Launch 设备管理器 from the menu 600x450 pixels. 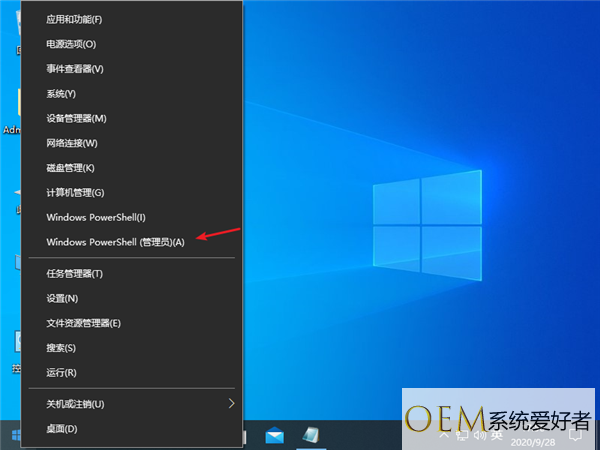coord(76,118)
